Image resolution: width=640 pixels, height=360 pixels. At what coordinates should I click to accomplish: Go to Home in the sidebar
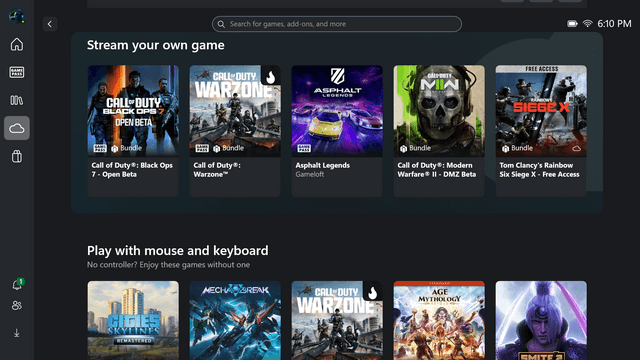17,44
